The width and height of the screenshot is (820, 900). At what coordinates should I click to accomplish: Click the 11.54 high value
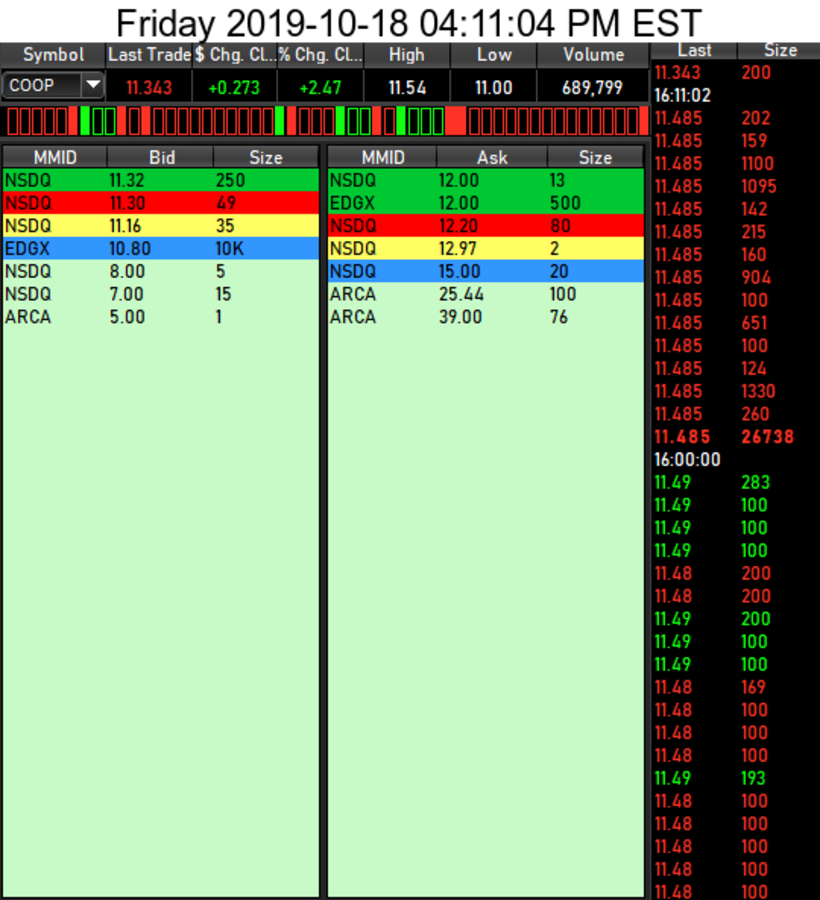(407, 88)
